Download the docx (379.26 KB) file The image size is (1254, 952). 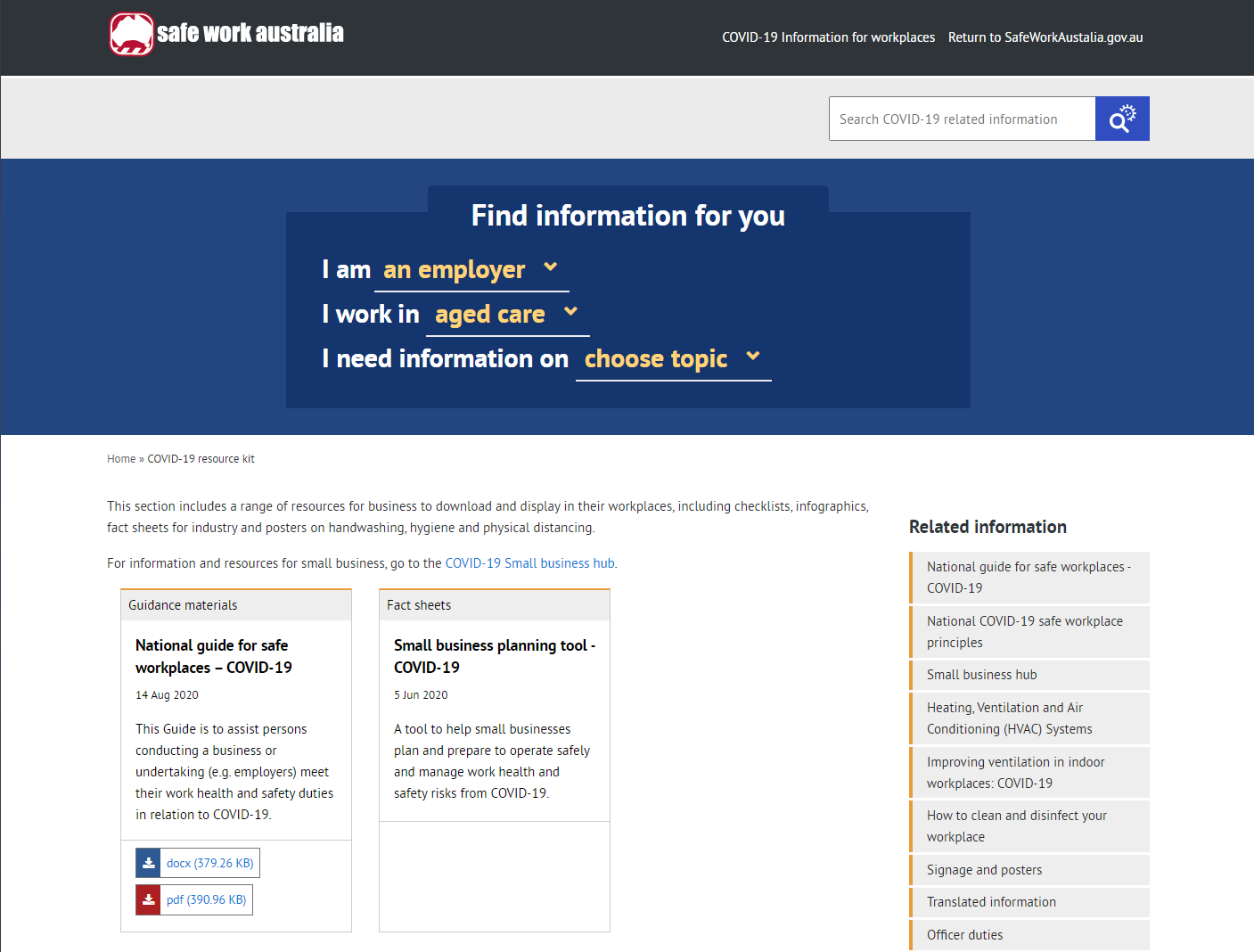209,863
